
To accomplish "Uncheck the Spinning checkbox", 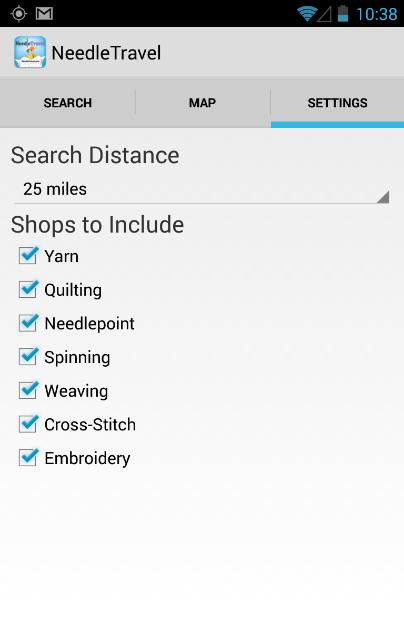I will (x=29, y=357).
